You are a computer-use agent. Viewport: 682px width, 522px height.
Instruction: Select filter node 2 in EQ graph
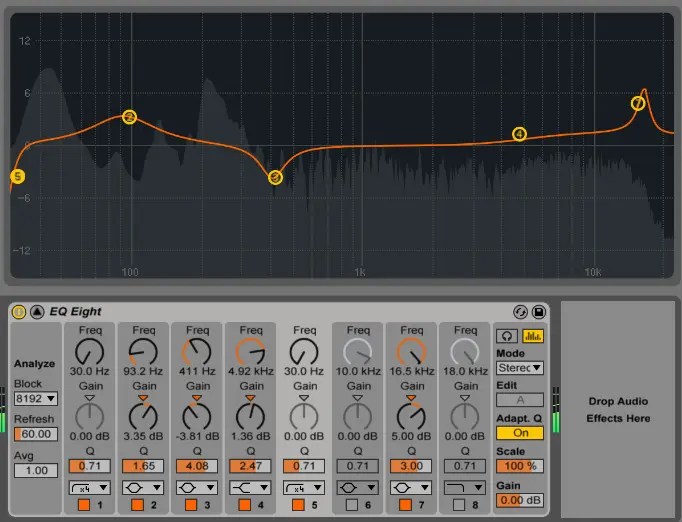129,117
